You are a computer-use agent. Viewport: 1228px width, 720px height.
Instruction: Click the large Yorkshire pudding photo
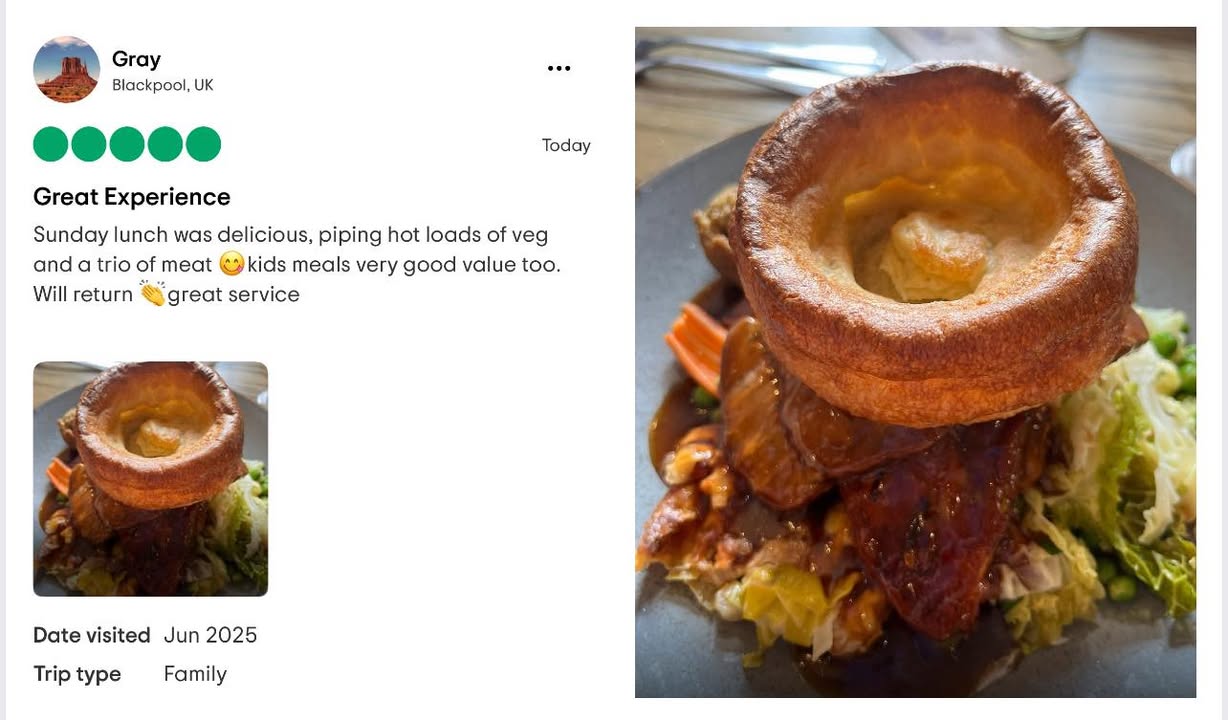(x=915, y=362)
